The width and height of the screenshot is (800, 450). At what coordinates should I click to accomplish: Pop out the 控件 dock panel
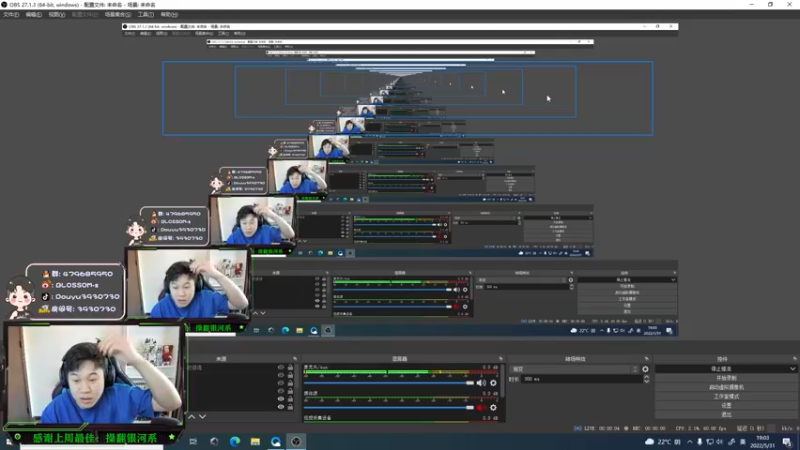coord(794,359)
